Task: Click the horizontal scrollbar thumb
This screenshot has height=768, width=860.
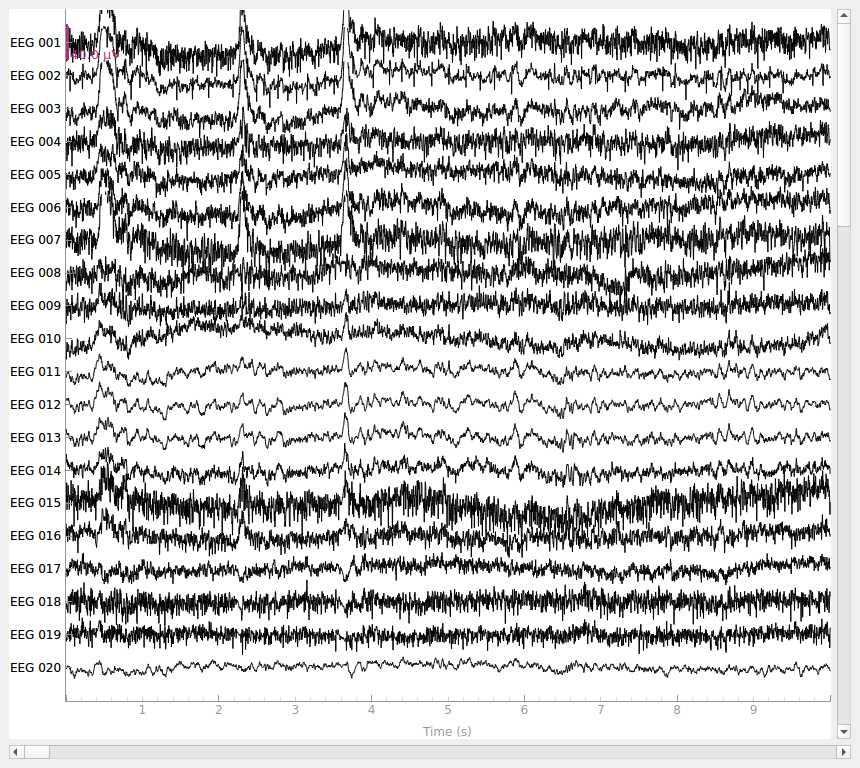Action: click(x=36, y=752)
